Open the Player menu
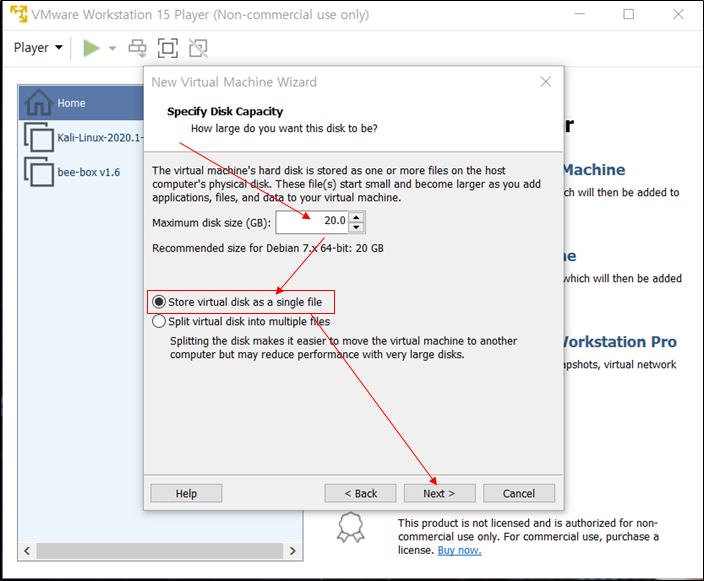Viewport: 704px width, 581px height. pyautogui.click(x=38, y=48)
